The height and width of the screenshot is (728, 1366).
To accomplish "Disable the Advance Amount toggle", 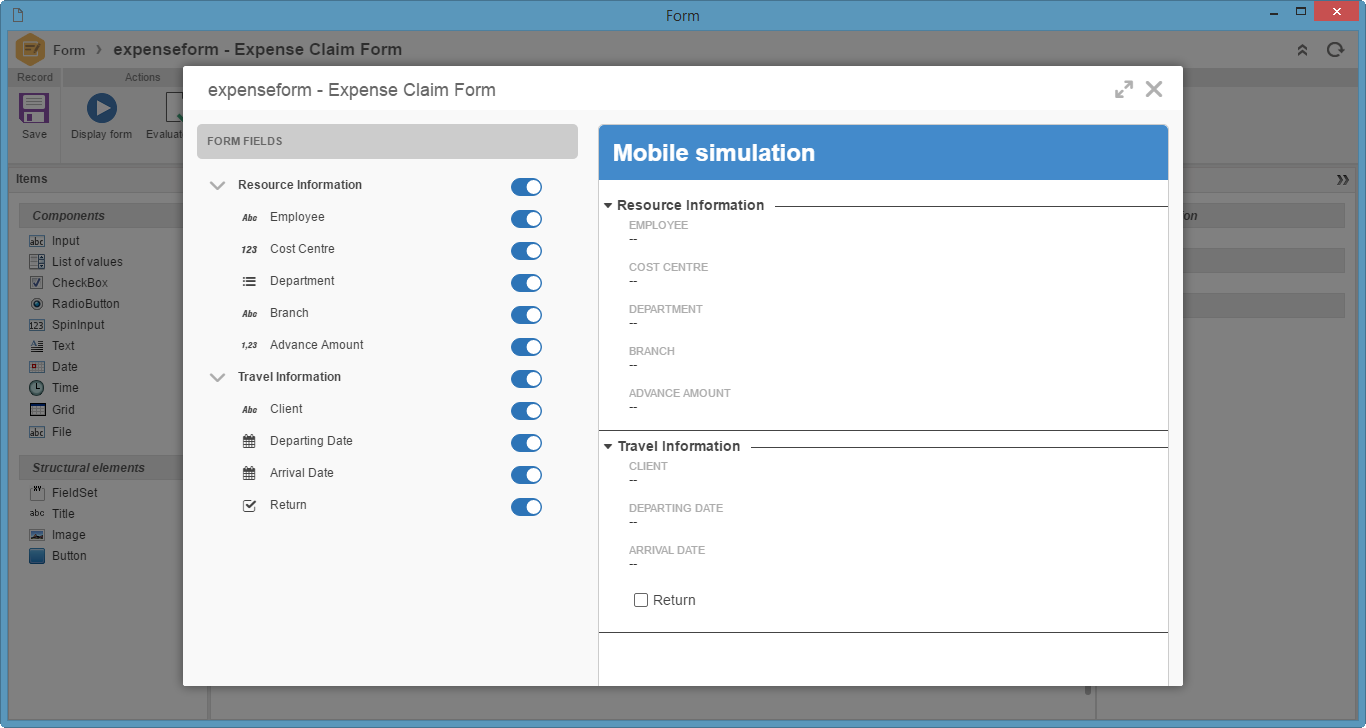I will coord(526,347).
